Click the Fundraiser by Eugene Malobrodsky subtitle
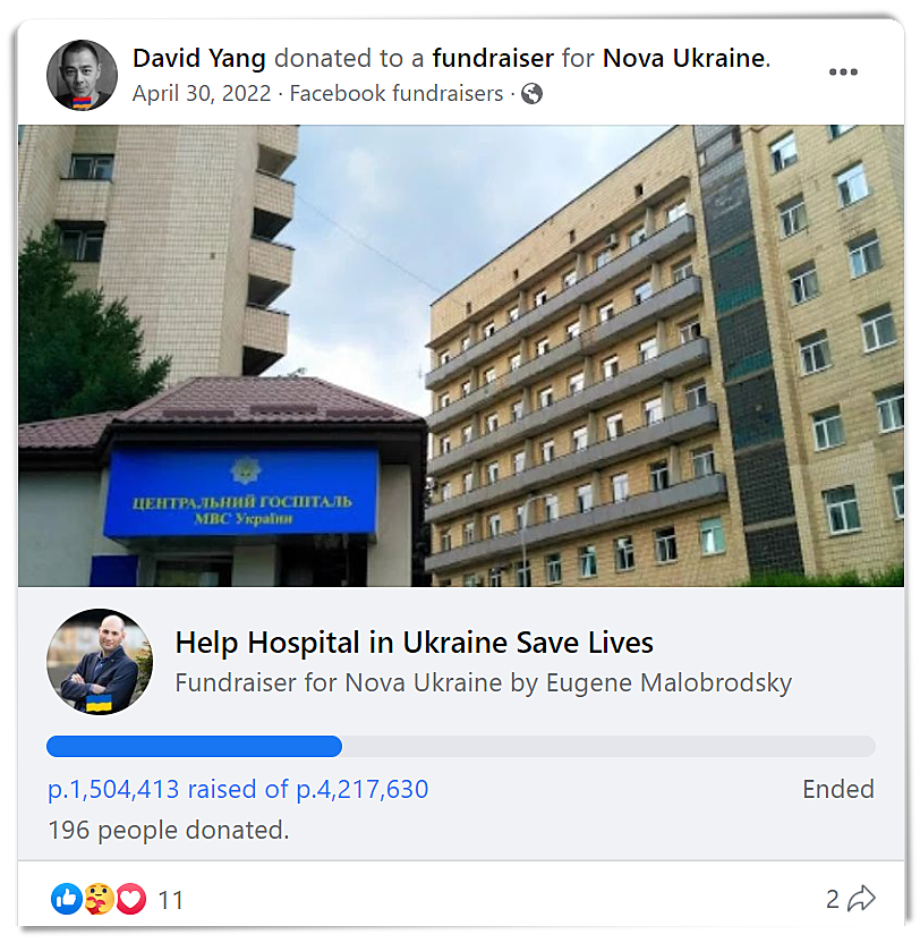This screenshot has height=943, width=920. coord(483,683)
